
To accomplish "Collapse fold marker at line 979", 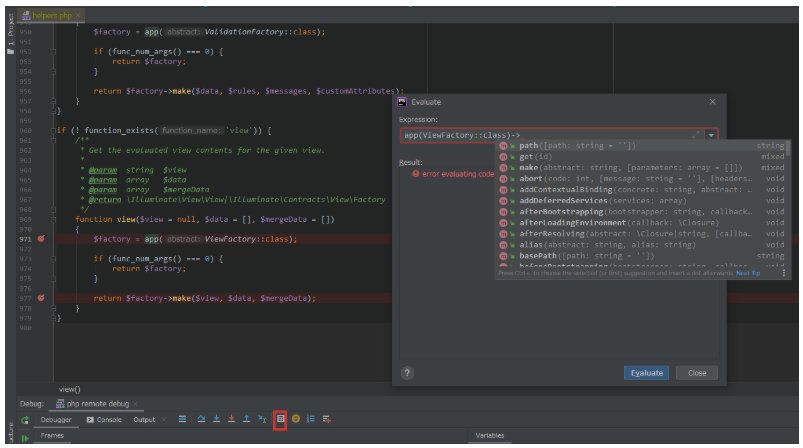I will click(53, 318).
